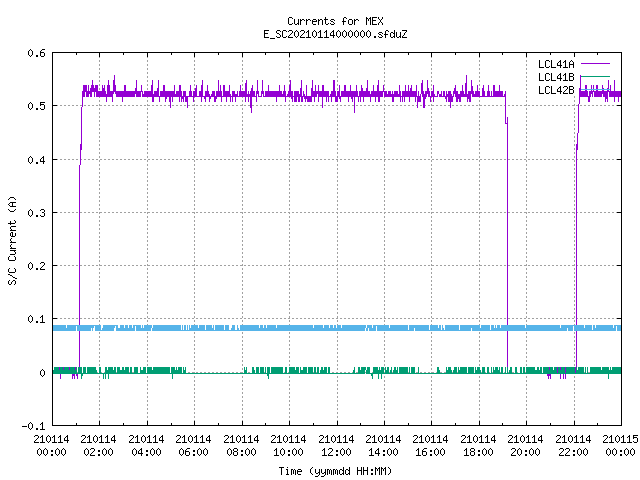Click the x-axis label 'Time (yymmdd HH:MM)'
Image resolution: width=640 pixels, height=480 pixels.
pyautogui.click(x=335, y=471)
